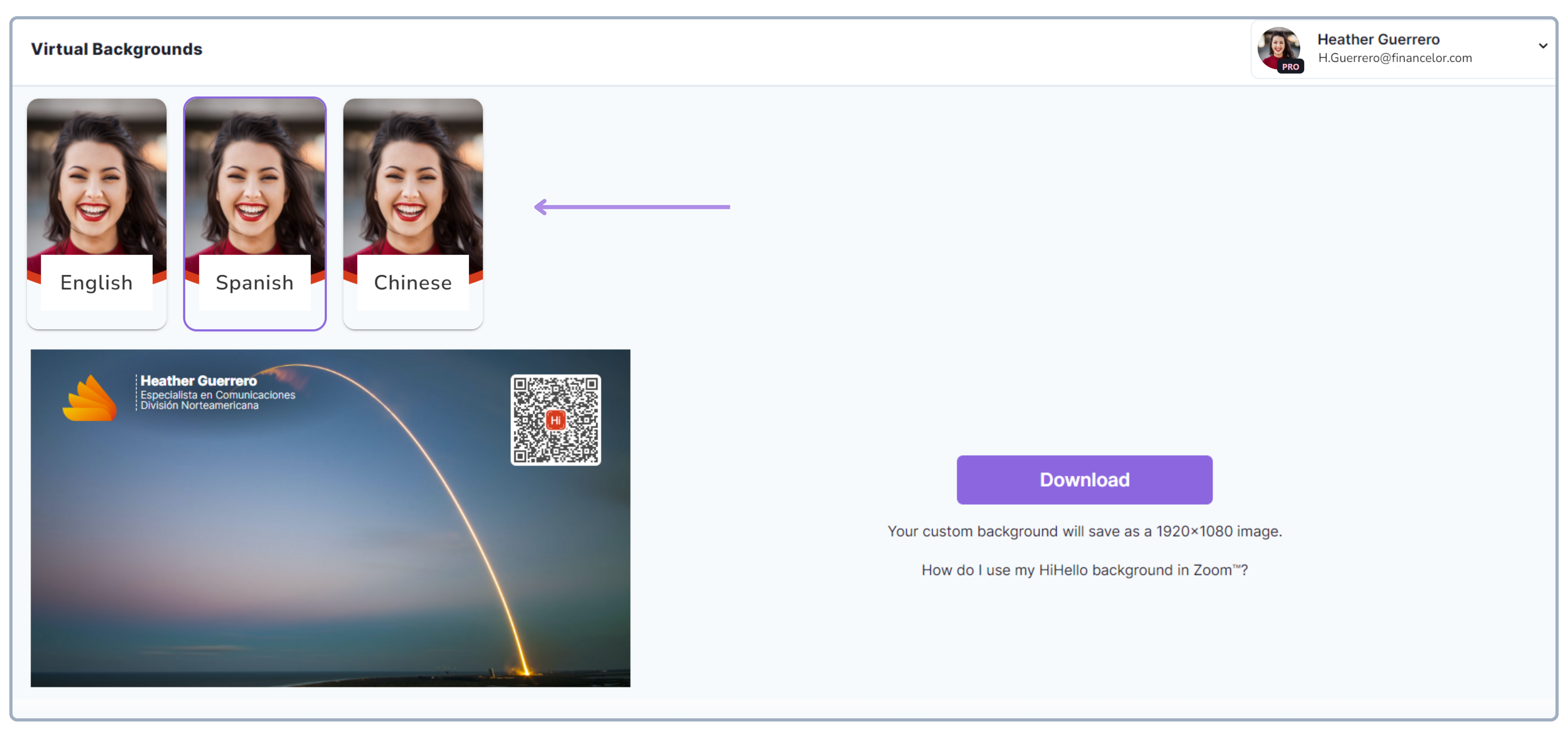
Task: Select the English card thumbnail
Action: coord(96,214)
